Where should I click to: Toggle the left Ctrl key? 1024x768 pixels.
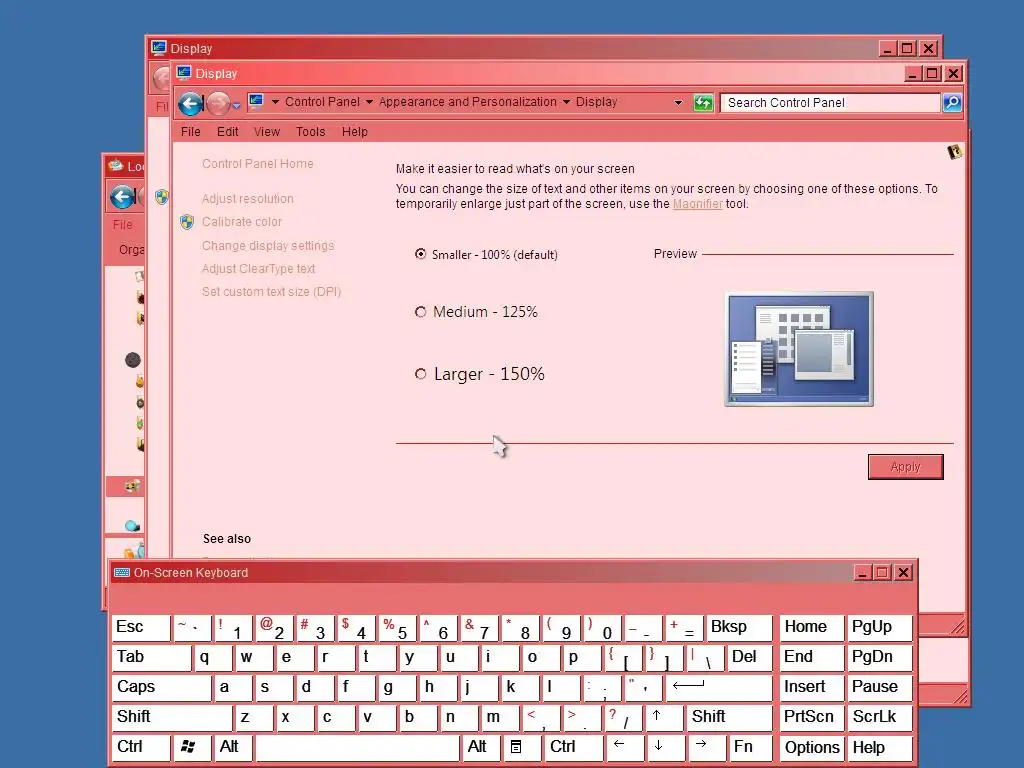coord(140,748)
